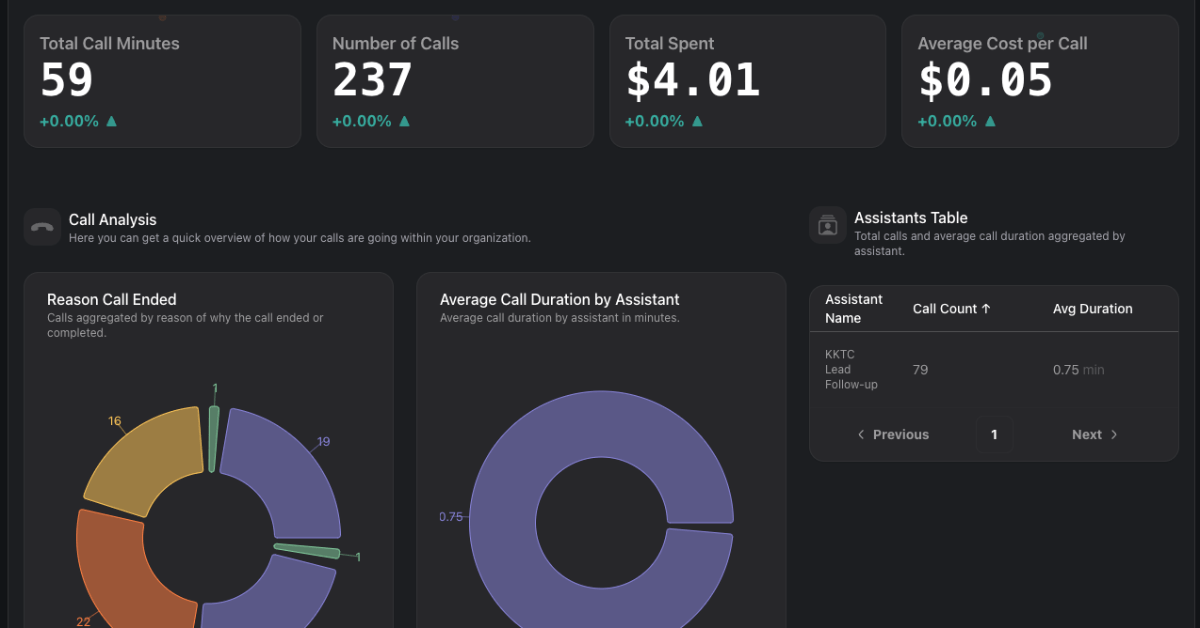Screen dimensions: 1200x628
Task: Select the KKTC Lead Follow-up row
Action: click(994, 370)
